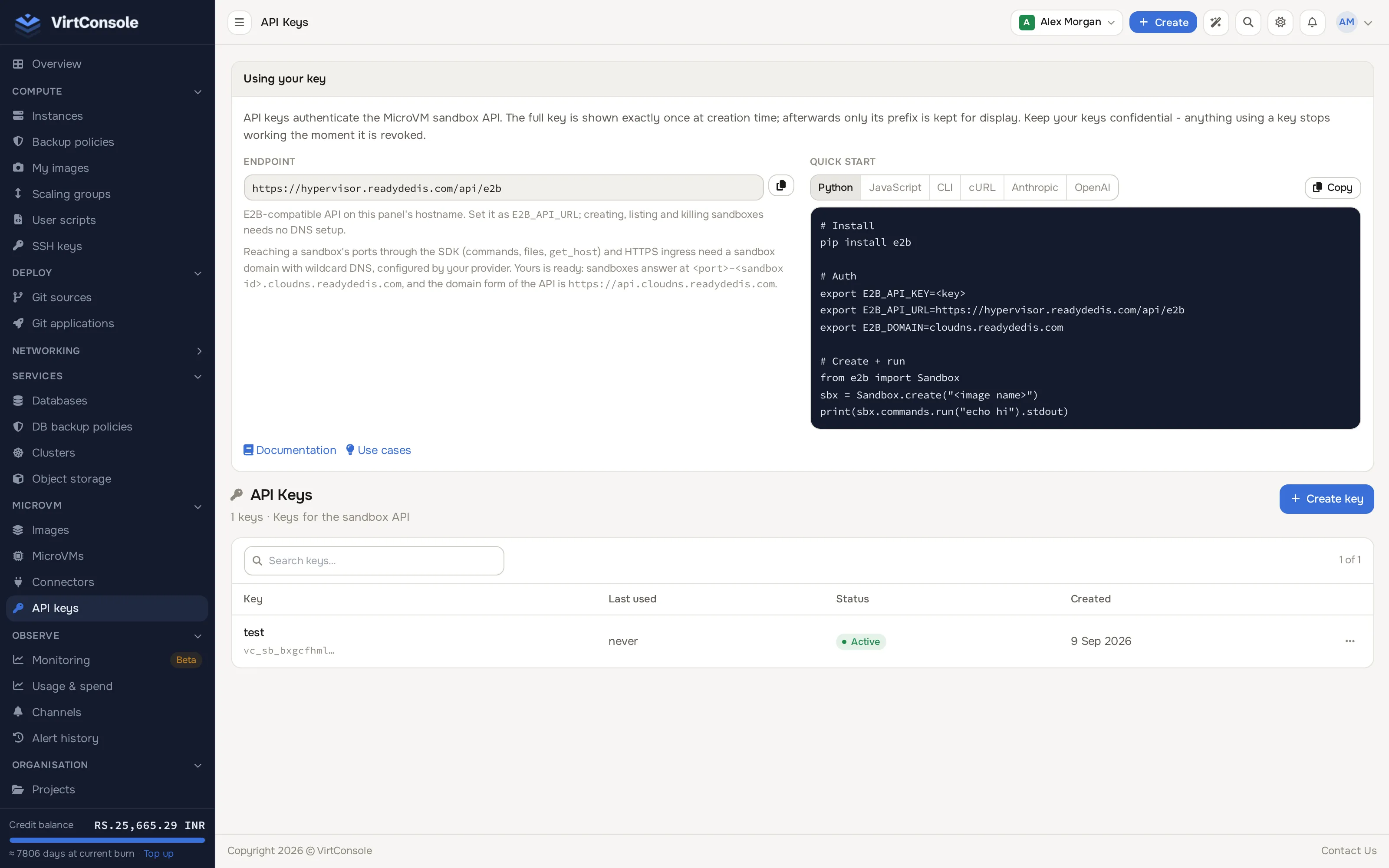This screenshot has height=868, width=1389.
Task: Copy the quick start code snippet
Action: tap(1332, 188)
